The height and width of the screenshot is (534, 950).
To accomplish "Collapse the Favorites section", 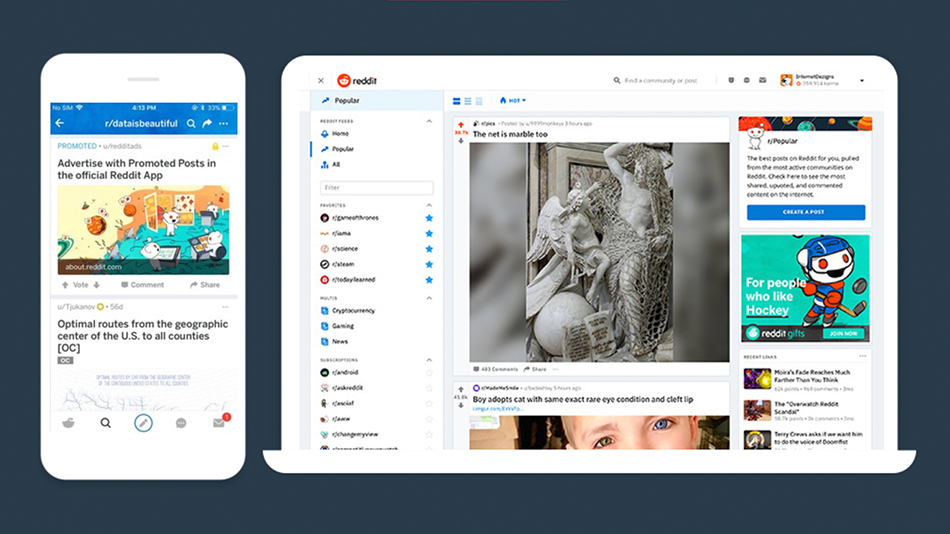I will pyautogui.click(x=429, y=205).
